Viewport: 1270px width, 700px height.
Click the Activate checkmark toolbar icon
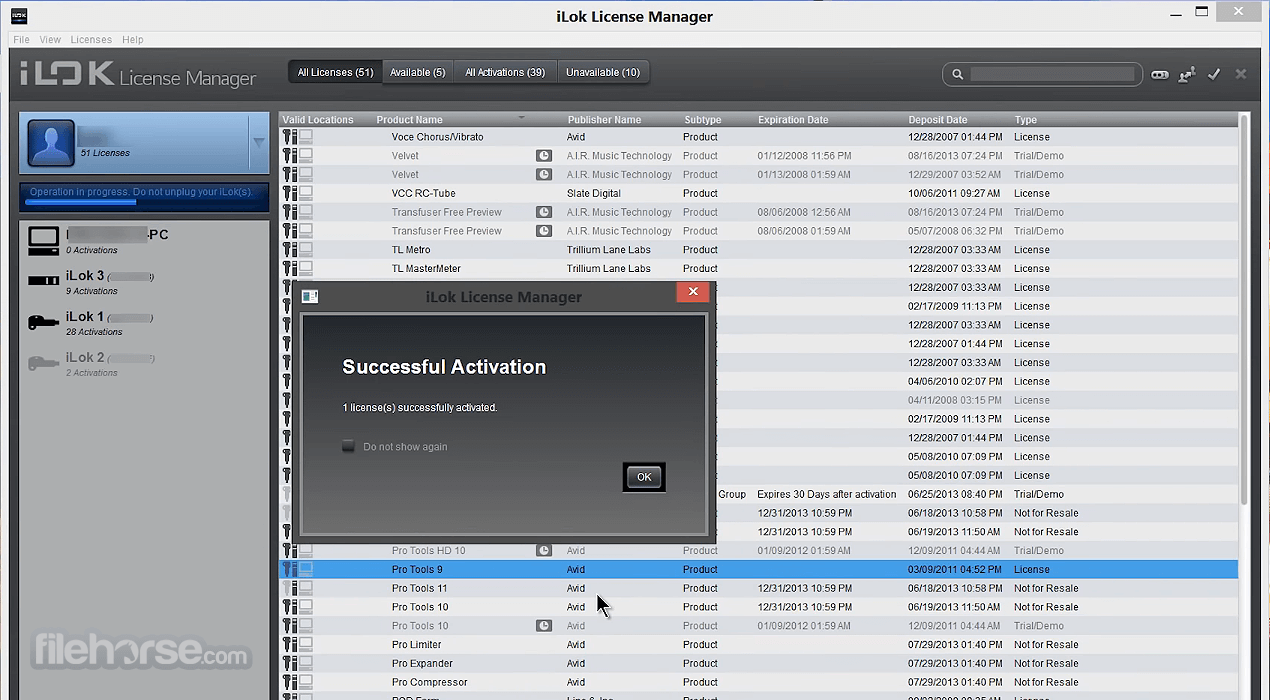pos(1214,74)
